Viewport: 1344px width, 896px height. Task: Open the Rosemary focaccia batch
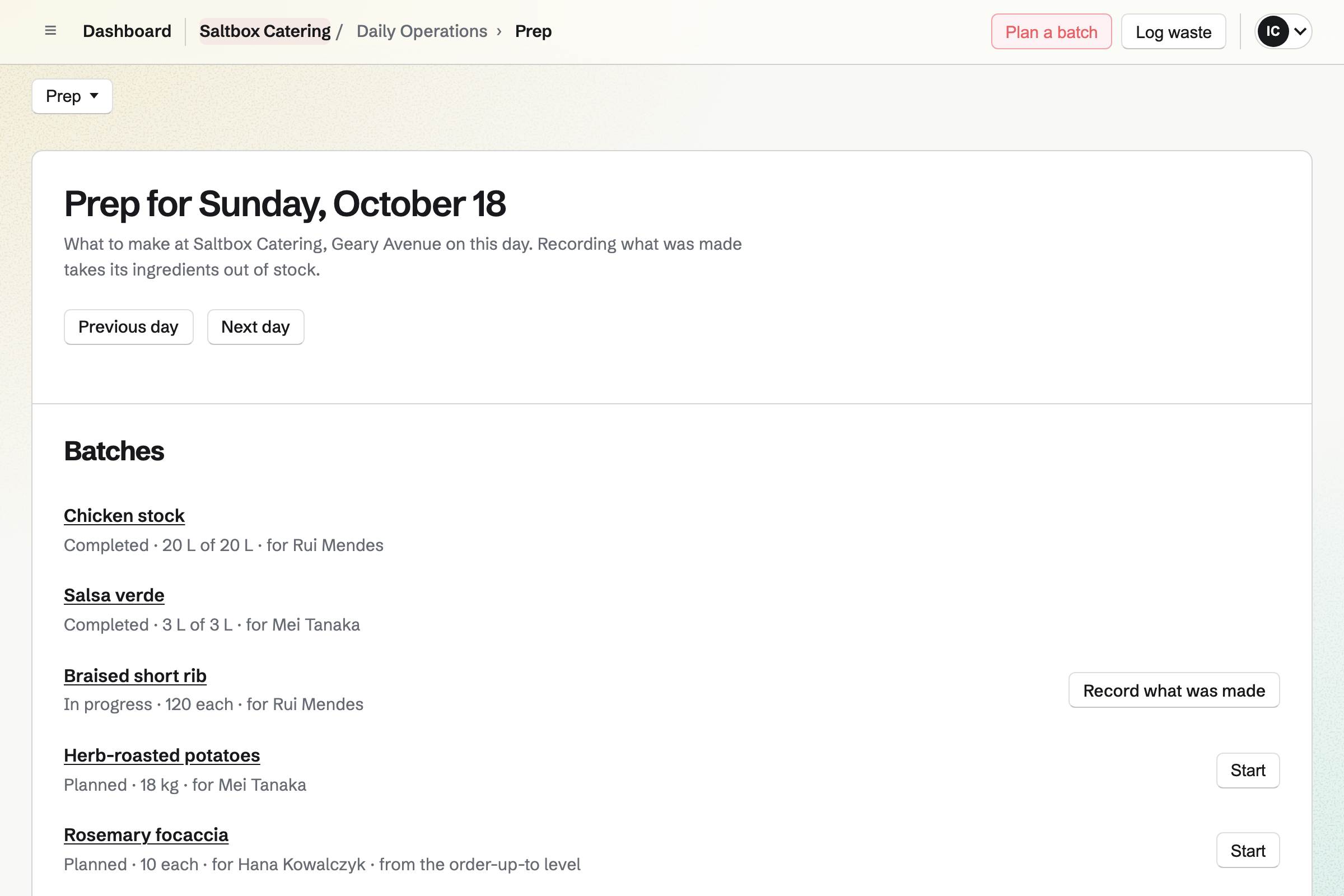click(146, 834)
